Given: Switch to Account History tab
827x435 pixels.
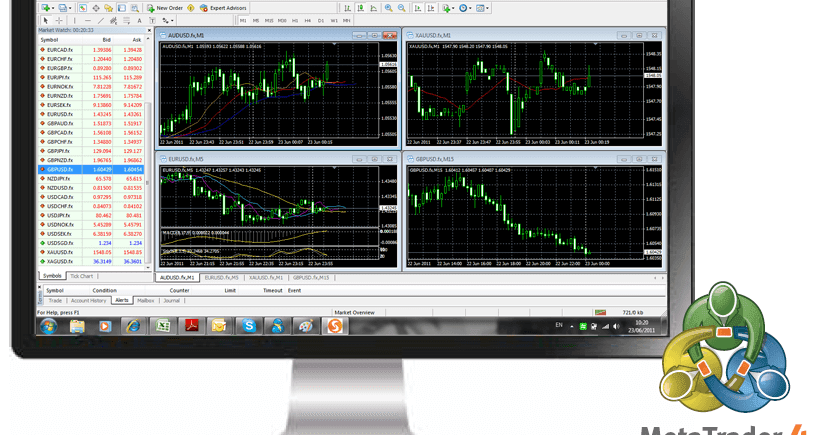Looking at the screenshot, I should tap(89, 301).
